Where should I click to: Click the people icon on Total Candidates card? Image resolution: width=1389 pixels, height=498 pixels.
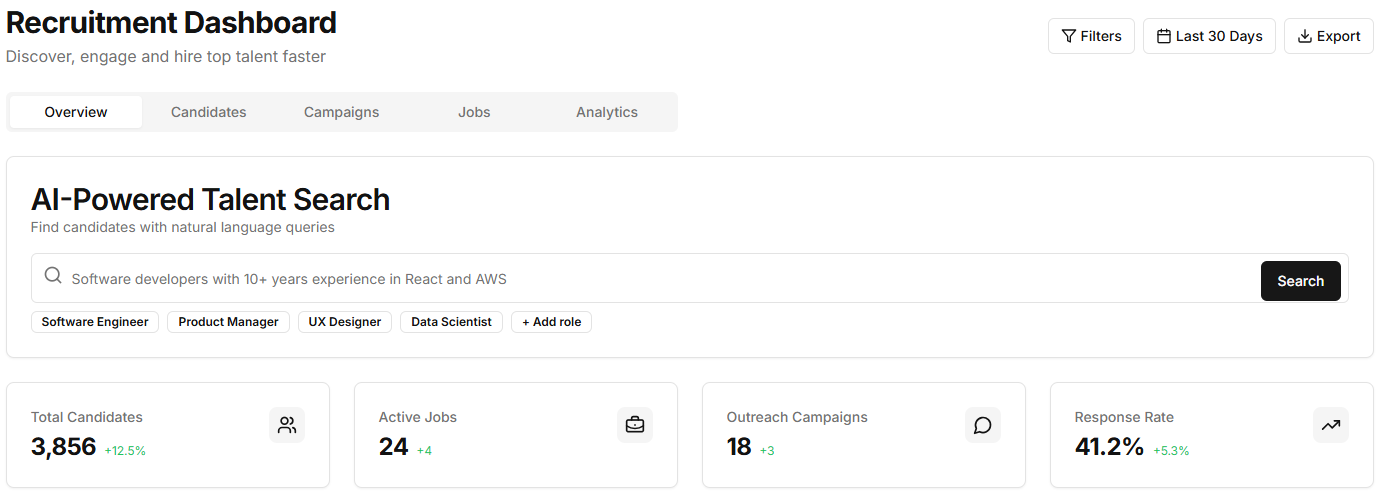point(287,425)
